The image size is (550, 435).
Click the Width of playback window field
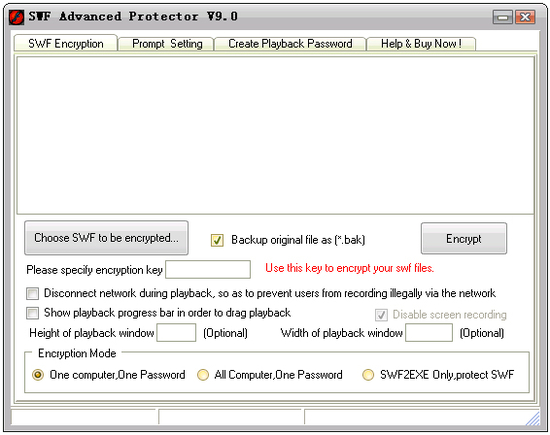tap(429, 333)
